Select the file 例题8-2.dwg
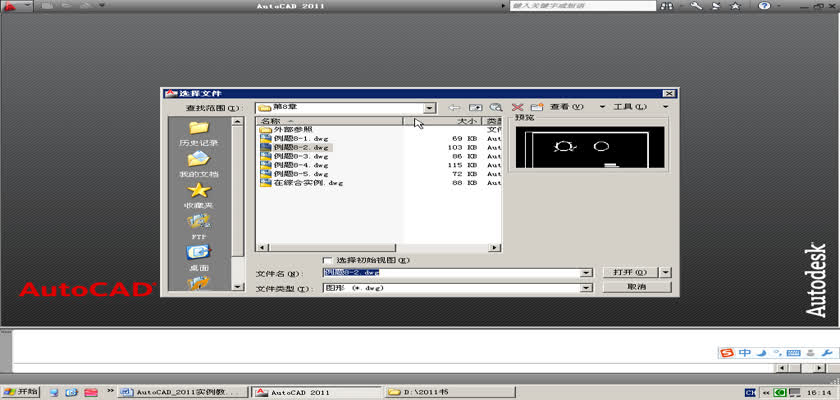Viewport: 840px width, 400px height. [301, 147]
